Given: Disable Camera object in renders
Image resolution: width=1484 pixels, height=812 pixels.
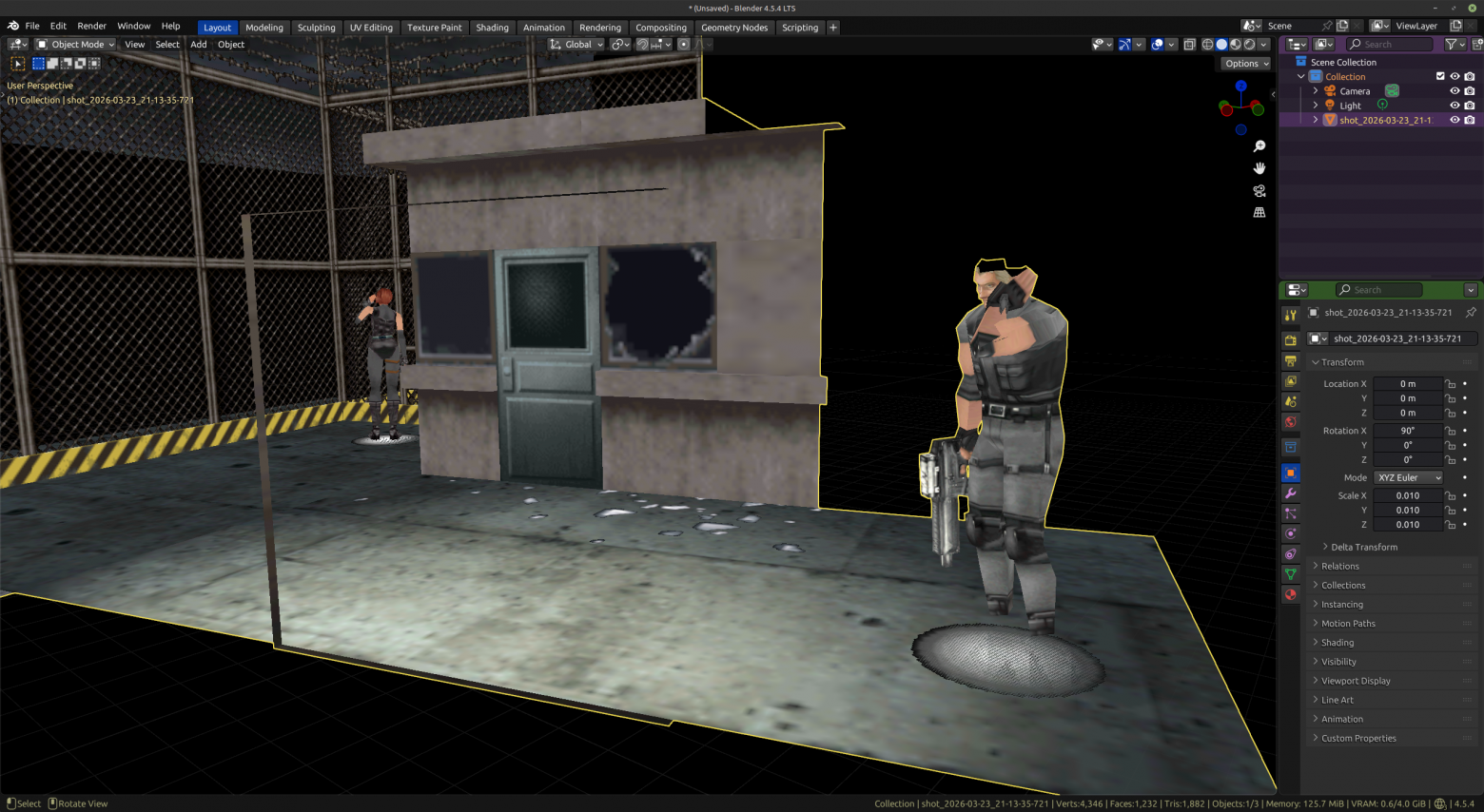Looking at the screenshot, I should click(x=1470, y=91).
